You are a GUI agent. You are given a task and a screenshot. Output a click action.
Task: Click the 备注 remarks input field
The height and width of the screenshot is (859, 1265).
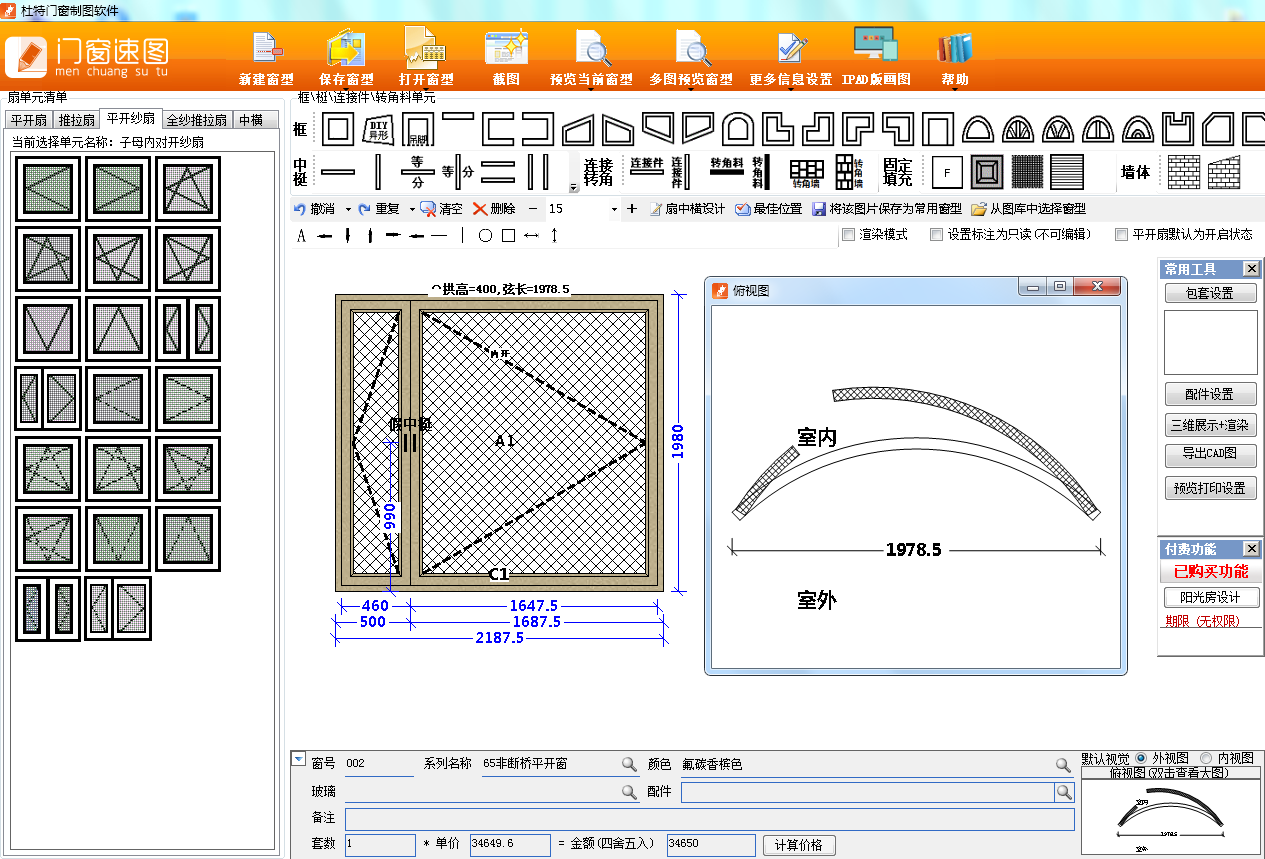pos(710,819)
